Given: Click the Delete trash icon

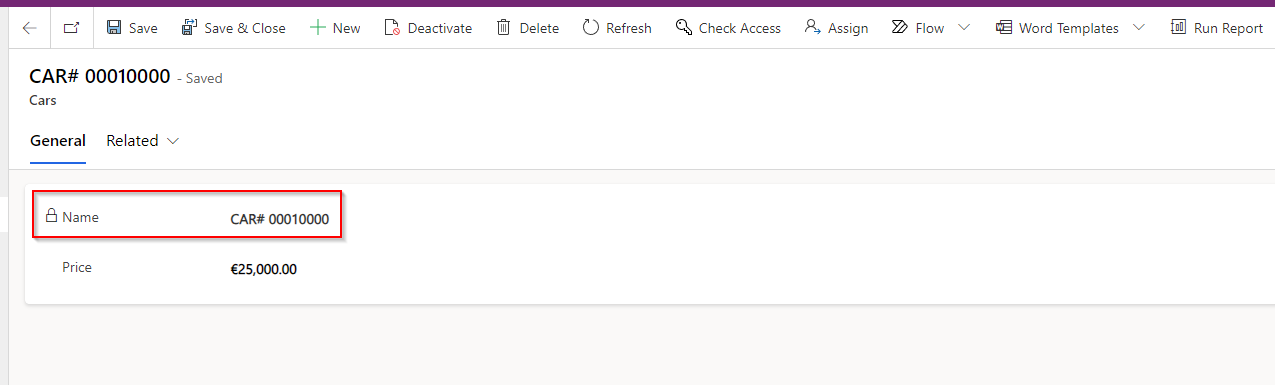Looking at the screenshot, I should click(x=504, y=27).
